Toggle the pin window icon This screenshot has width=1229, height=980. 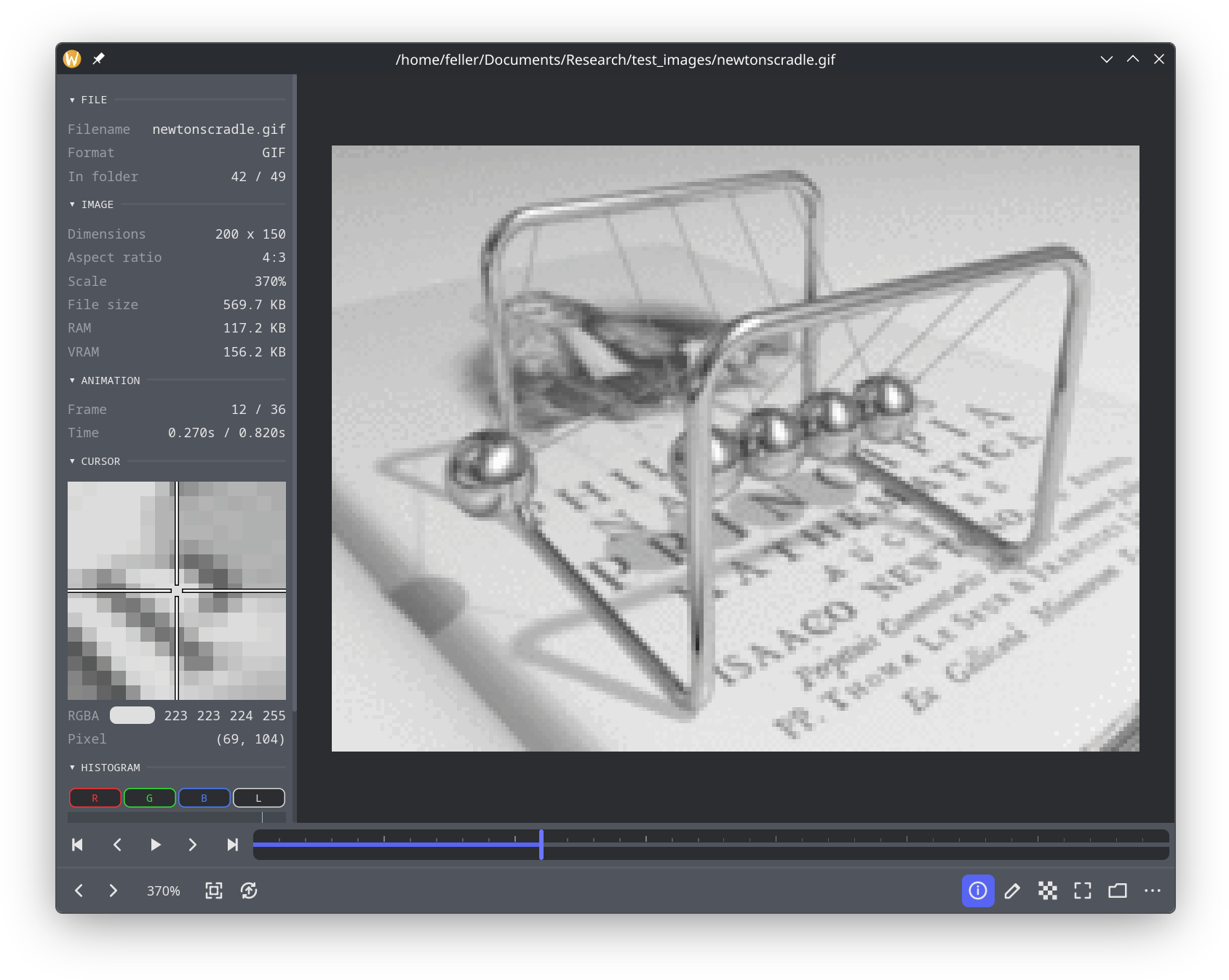click(x=98, y=58)
